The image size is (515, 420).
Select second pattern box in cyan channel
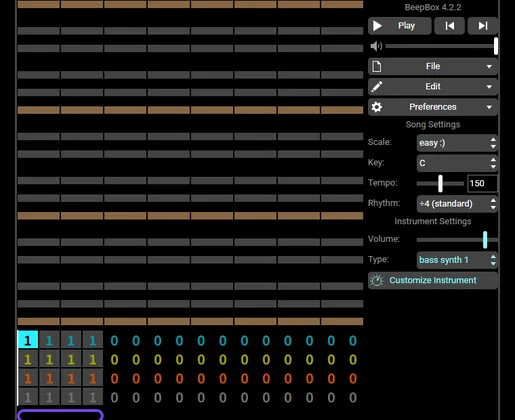(x=49, y=340)
